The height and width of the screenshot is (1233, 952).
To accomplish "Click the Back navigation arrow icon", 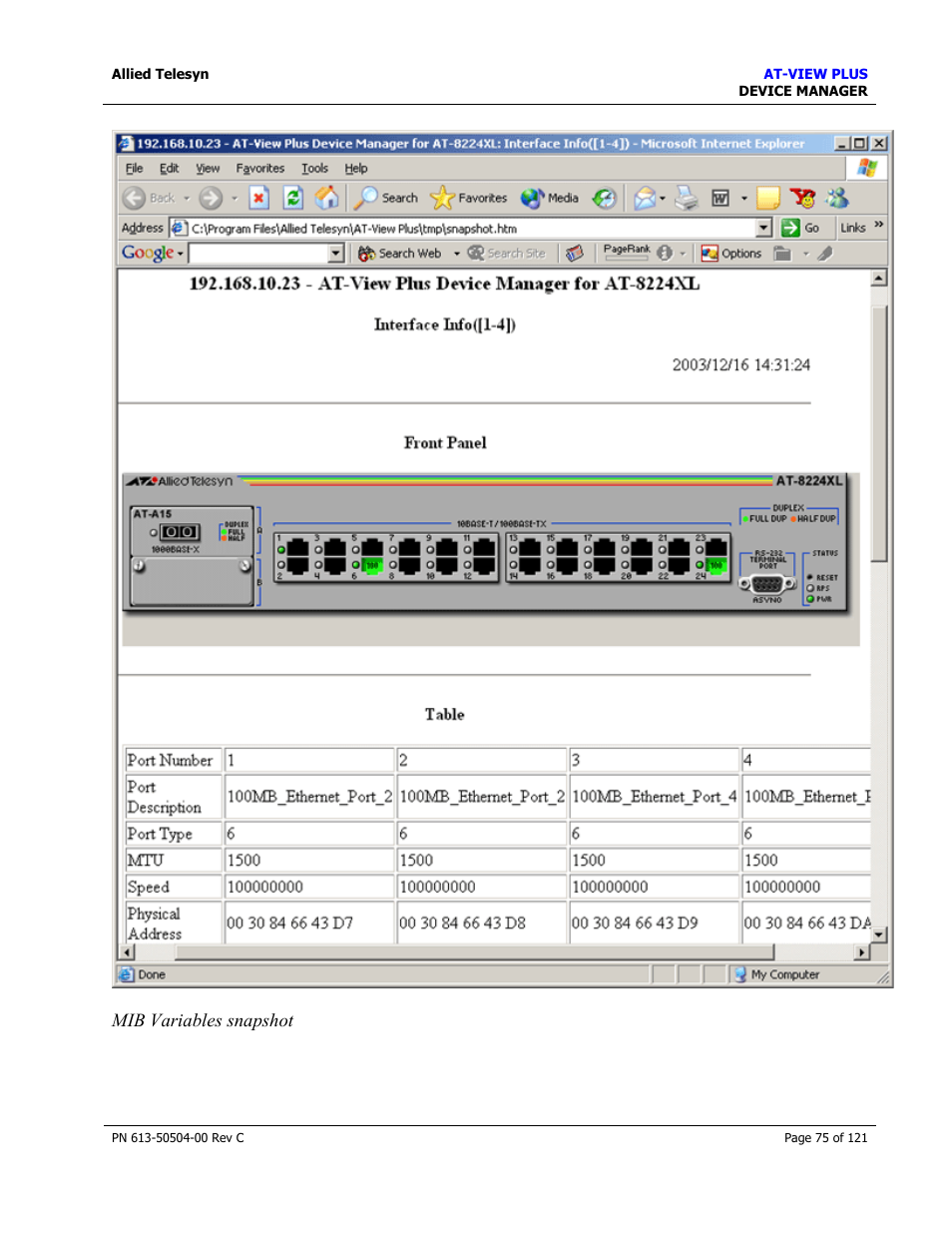I will (135, 198).
